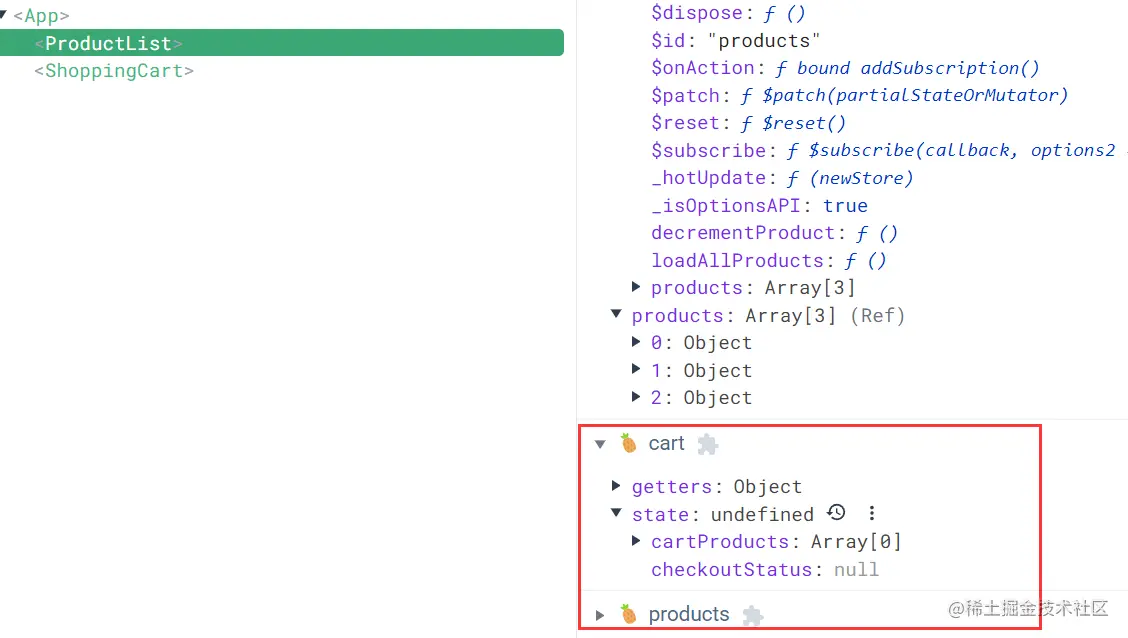
Task: Collapse the cart store section
Action: pos(600,444)
